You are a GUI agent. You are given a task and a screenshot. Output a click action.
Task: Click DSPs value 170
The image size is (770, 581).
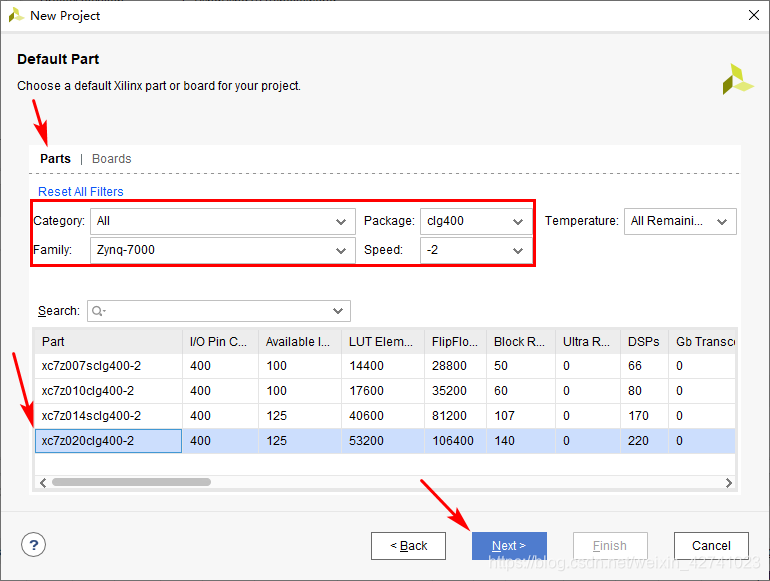638,416
